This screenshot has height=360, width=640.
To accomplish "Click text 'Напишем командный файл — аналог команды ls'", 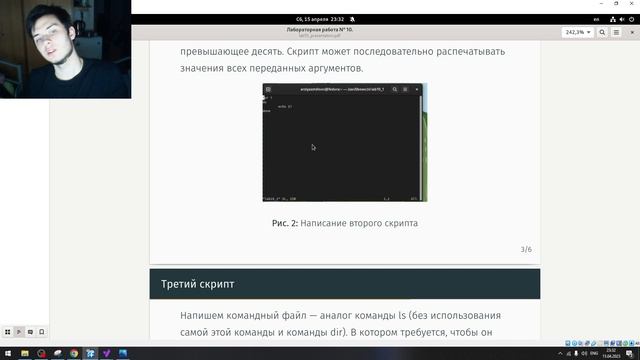I will click(x=293, y=316).
